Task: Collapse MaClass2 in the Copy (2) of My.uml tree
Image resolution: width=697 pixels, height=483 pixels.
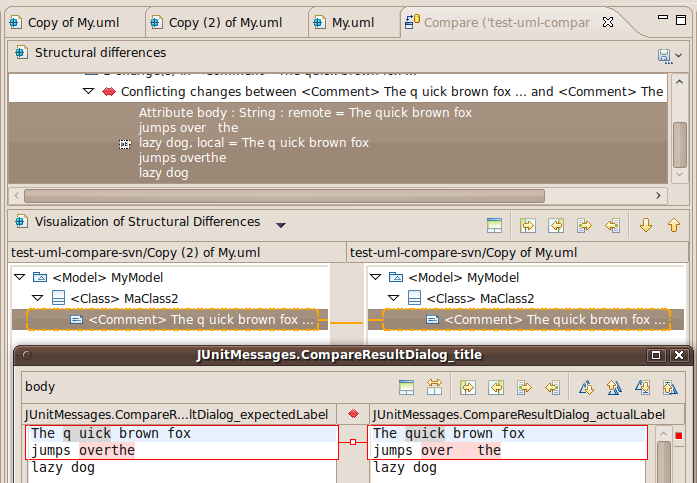Action: point(38,298)
